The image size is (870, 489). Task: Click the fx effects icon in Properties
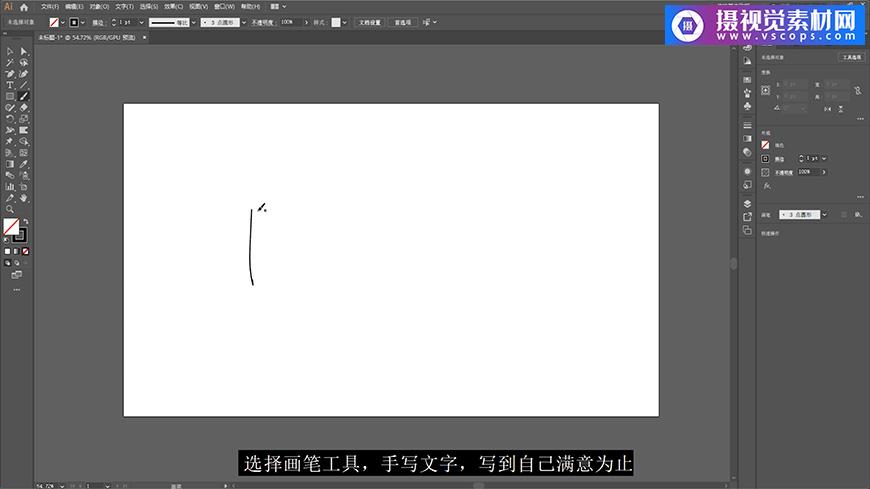tap(767, 186)
